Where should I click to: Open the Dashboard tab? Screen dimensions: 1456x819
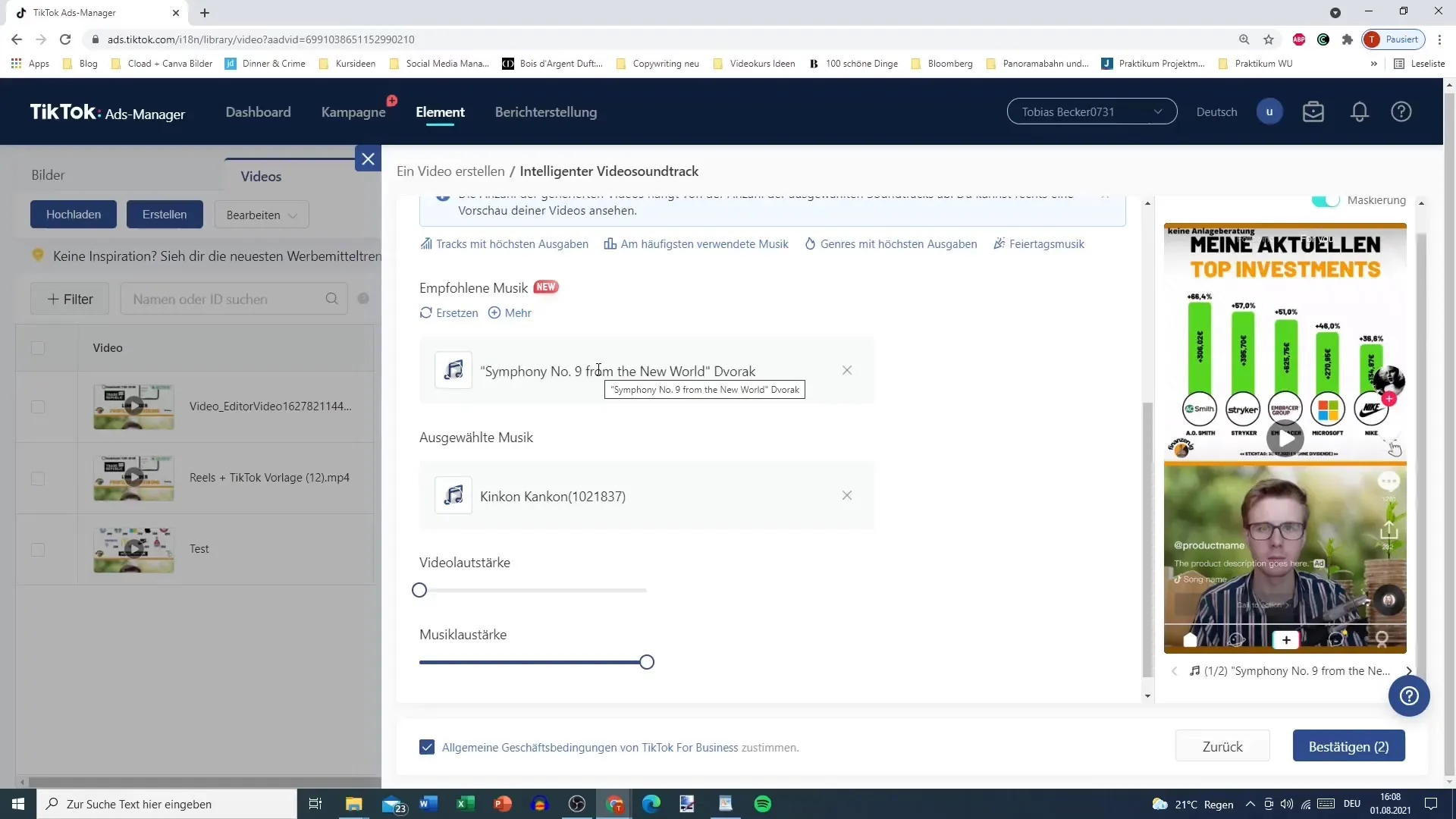tap(258, 112)
